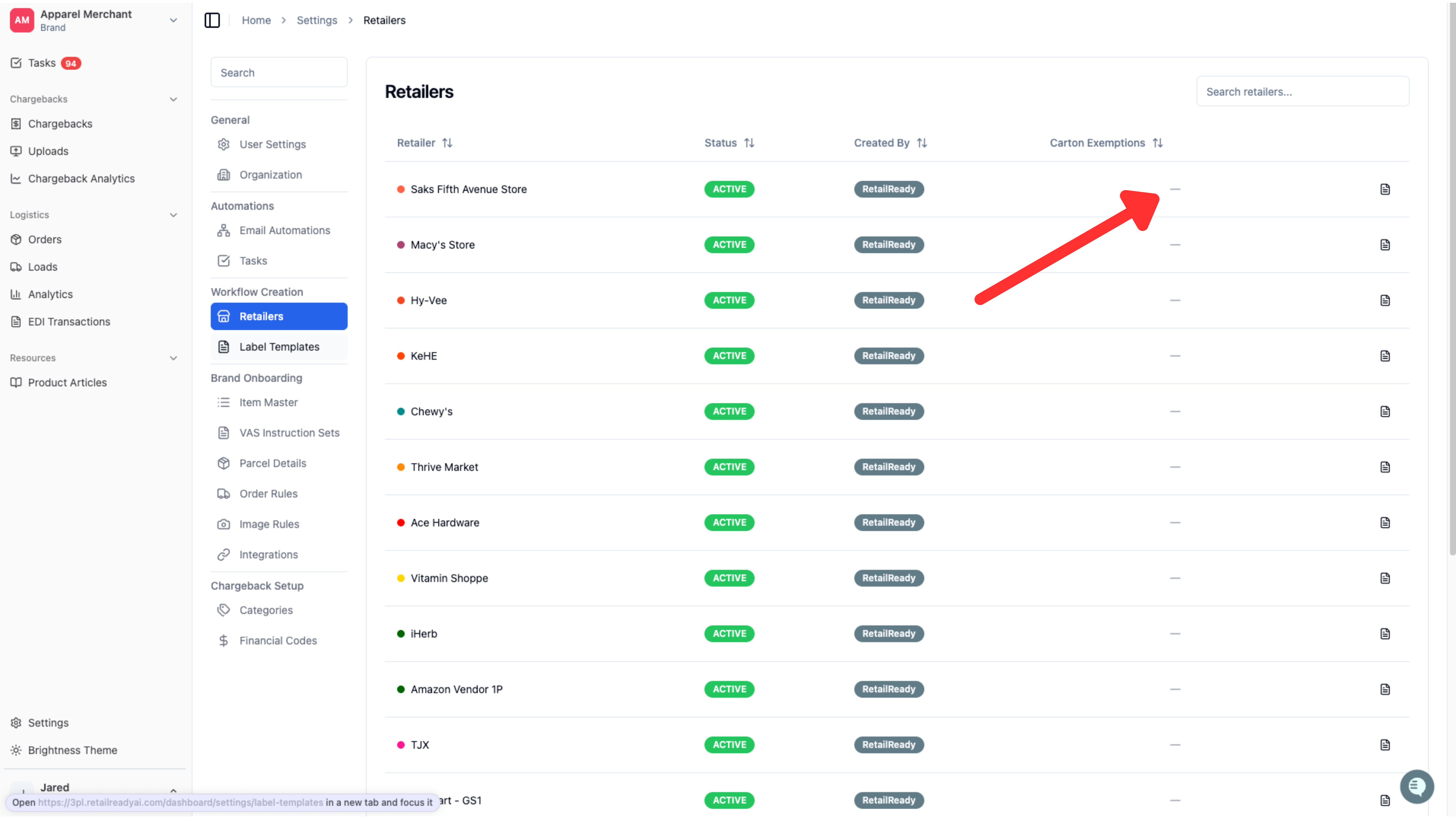Open document icon for iHerb row
The height and width of the screenshot is (819, 1456).
(x=1385, y=634)
